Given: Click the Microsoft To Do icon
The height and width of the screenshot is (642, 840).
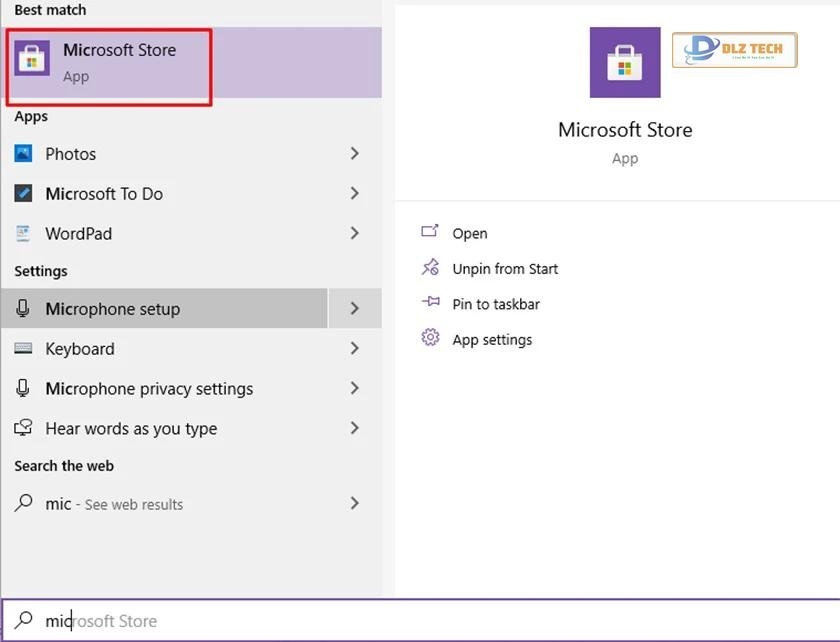Looking at the screenshot, I should pyautogui.click(x=23, y=193).
